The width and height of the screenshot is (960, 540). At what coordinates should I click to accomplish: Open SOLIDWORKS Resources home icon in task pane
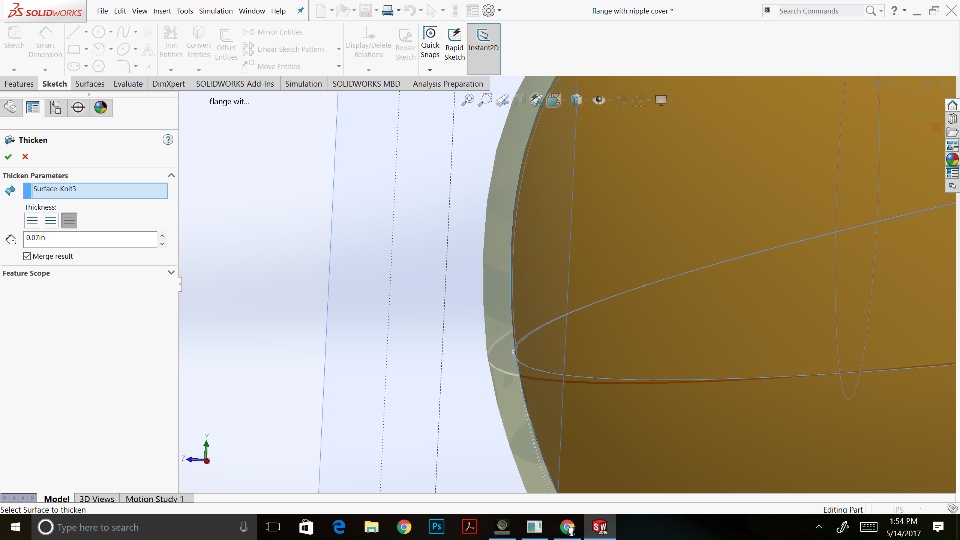[952, 105]
